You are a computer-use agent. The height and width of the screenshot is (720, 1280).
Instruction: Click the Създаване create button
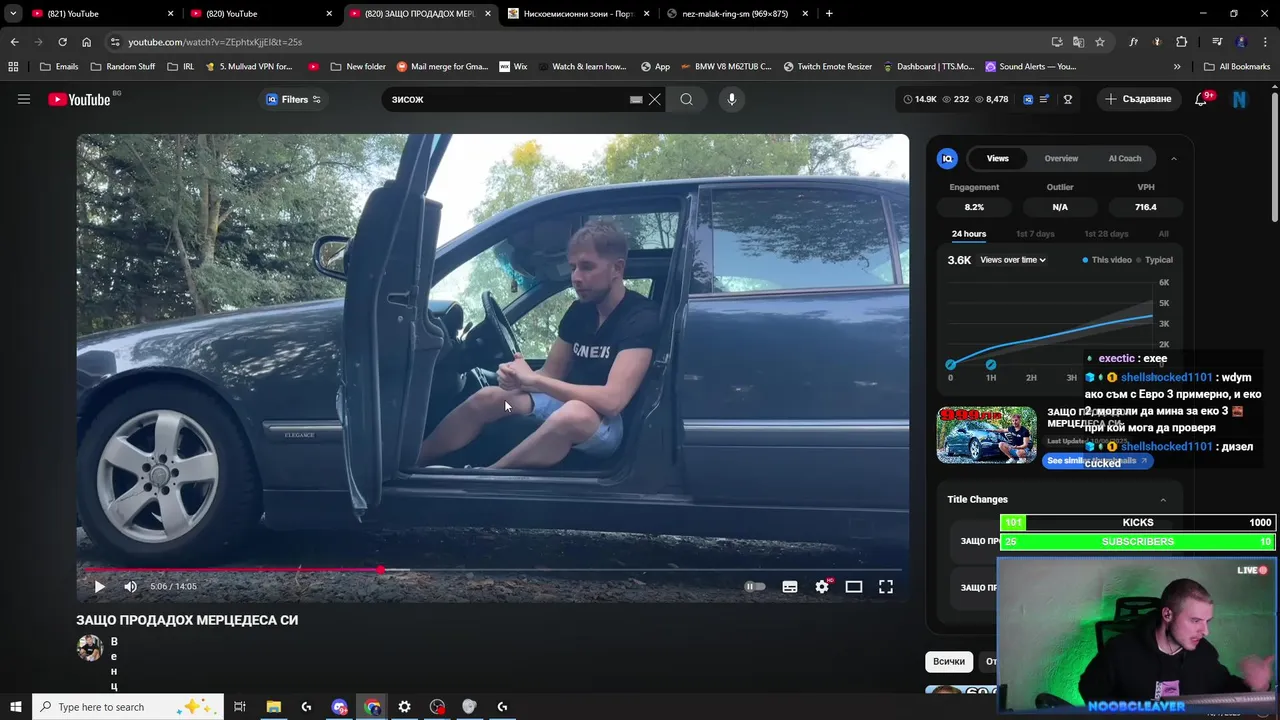(x=1138, y=99)
